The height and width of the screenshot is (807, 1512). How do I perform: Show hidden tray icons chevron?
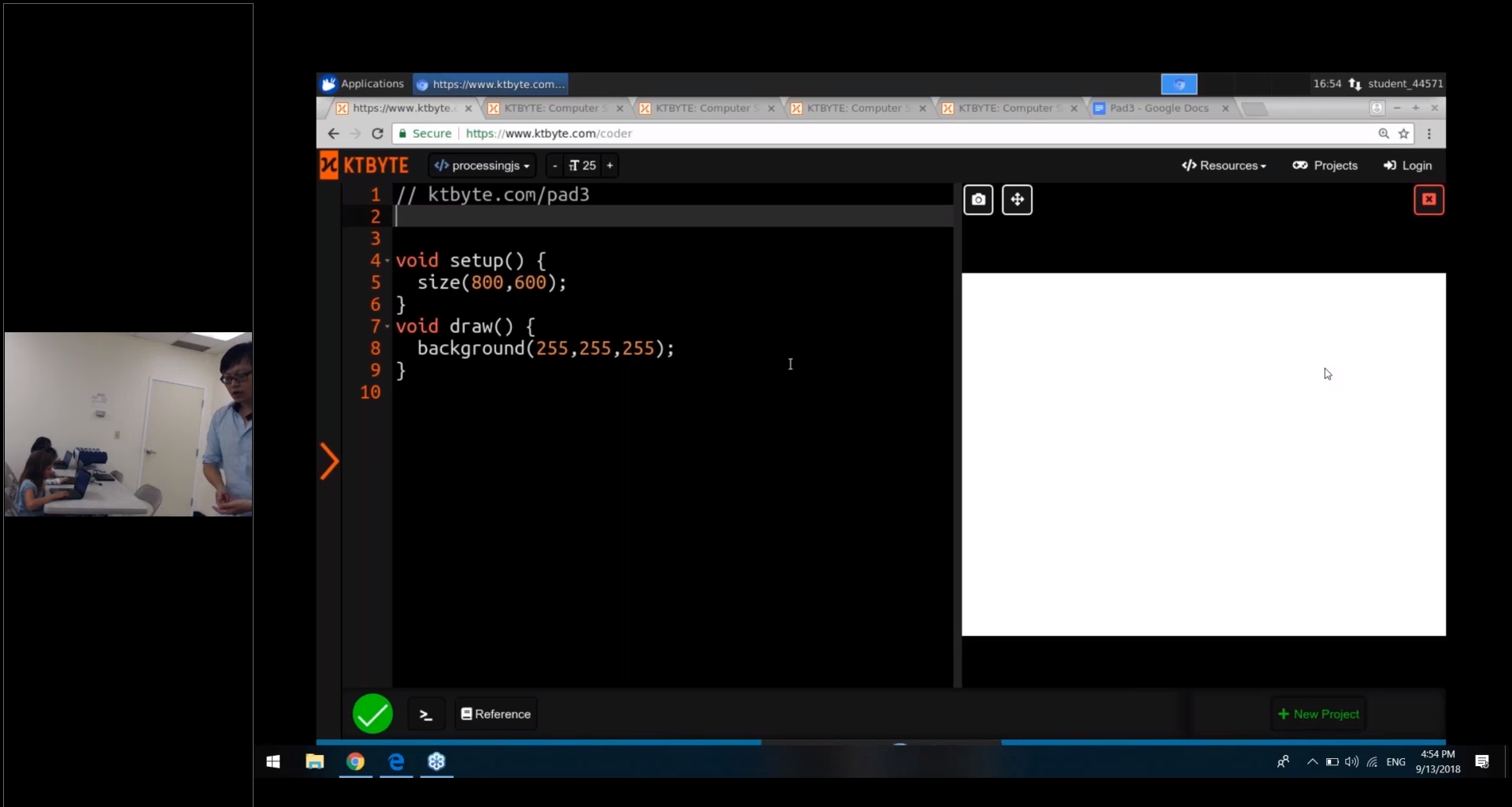point(1312,761)
